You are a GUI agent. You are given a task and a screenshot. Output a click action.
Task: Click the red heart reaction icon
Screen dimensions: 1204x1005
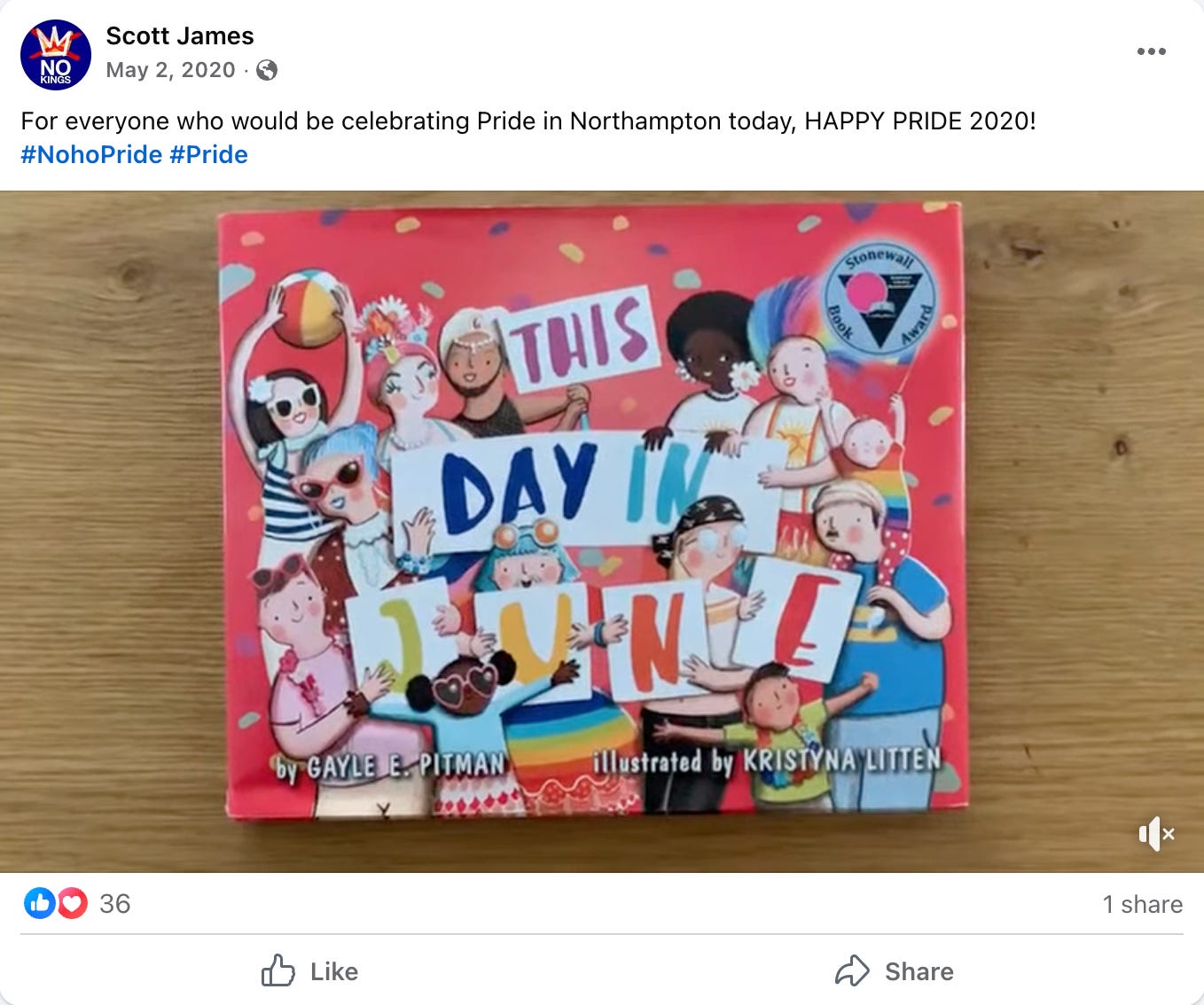pyautogui.click(x=72, y=903)
